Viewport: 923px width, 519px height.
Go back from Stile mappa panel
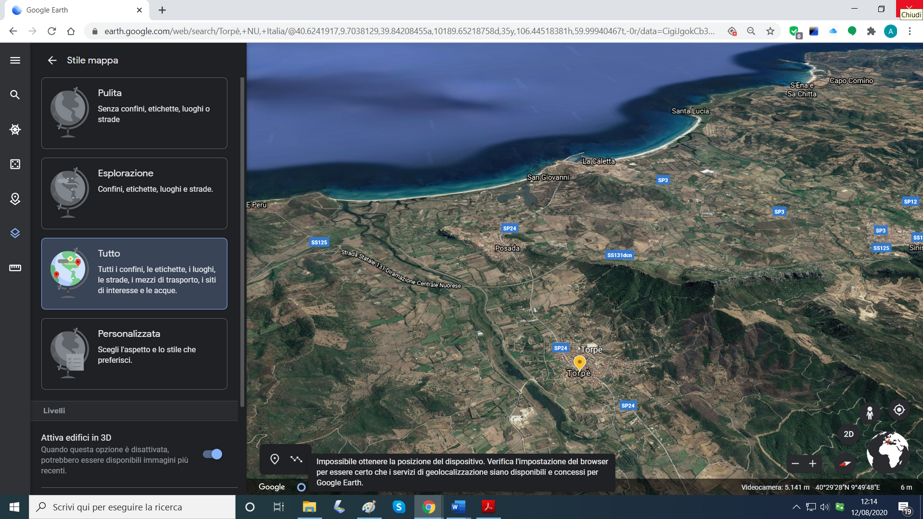click(52, 60)
